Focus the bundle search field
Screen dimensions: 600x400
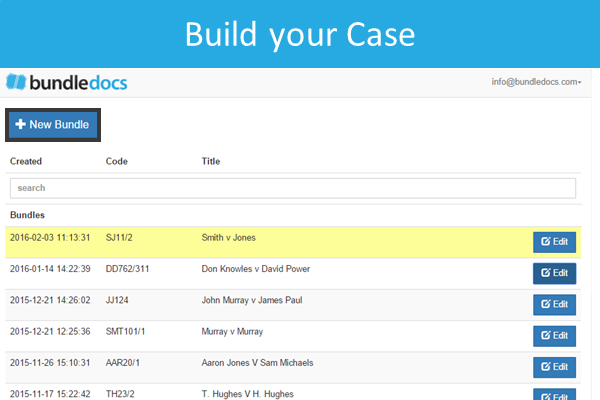click(293, 188)
